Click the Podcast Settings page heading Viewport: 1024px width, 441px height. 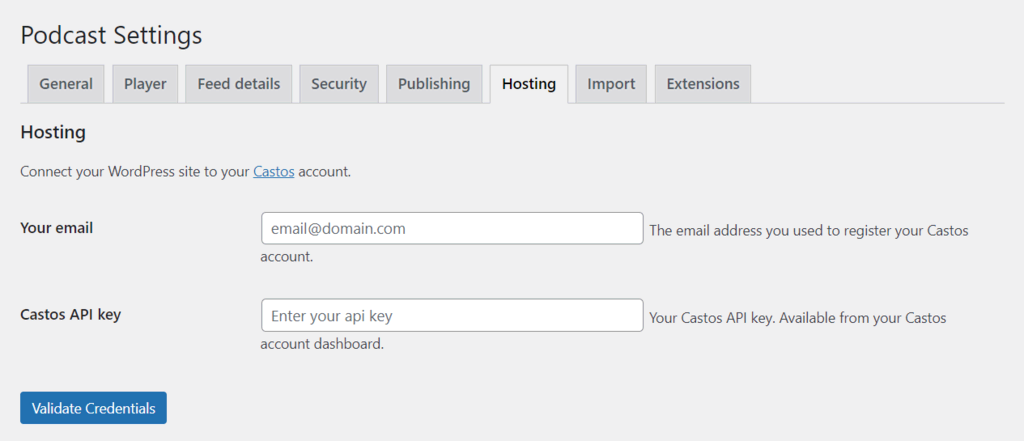coord(111,35)
